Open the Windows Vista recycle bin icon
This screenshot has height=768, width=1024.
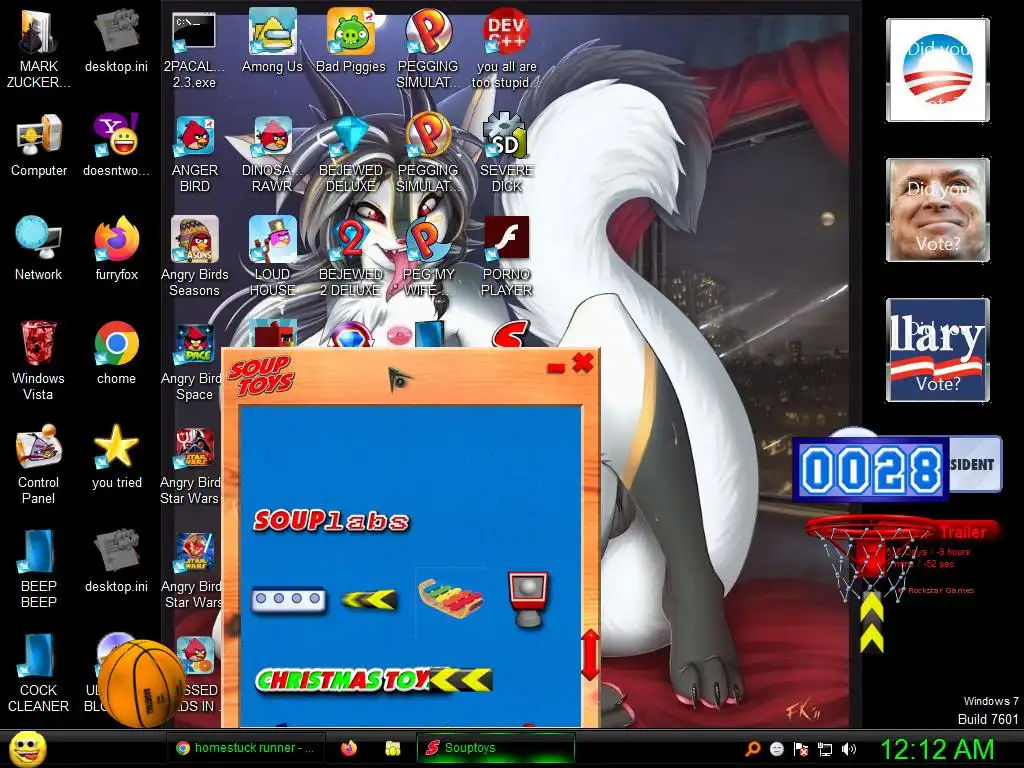(38, 360)
